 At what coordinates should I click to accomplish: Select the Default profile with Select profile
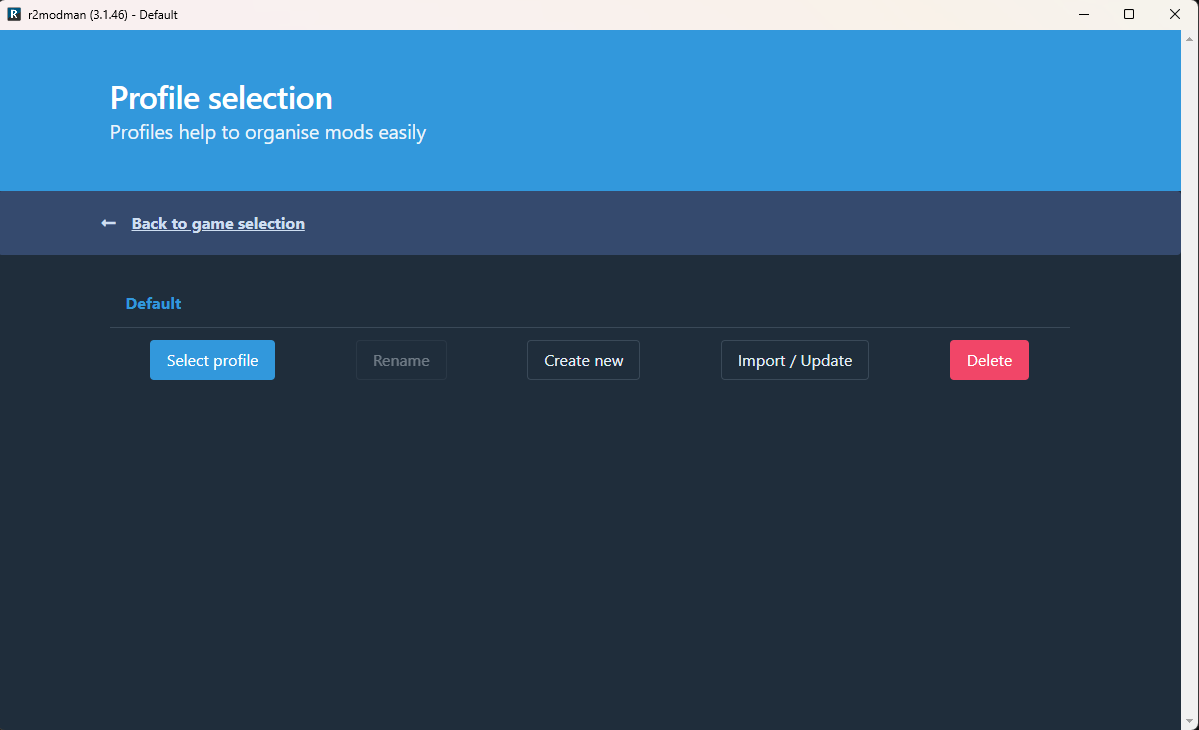(212, 359)
